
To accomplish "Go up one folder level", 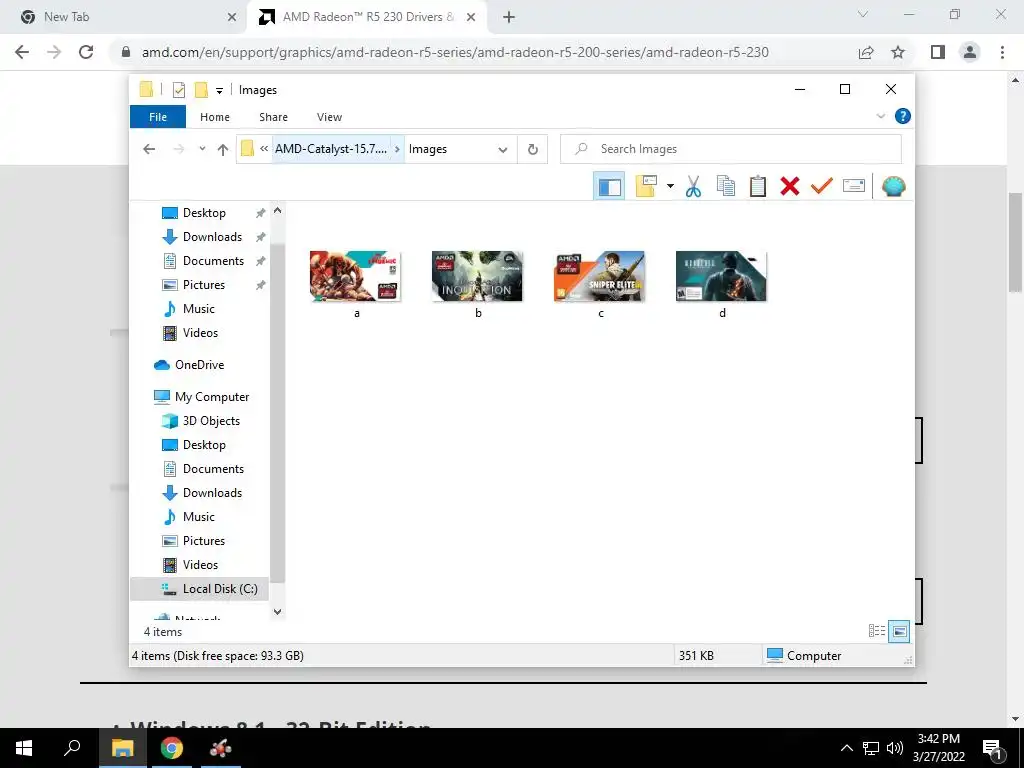I will coord(223,150).
